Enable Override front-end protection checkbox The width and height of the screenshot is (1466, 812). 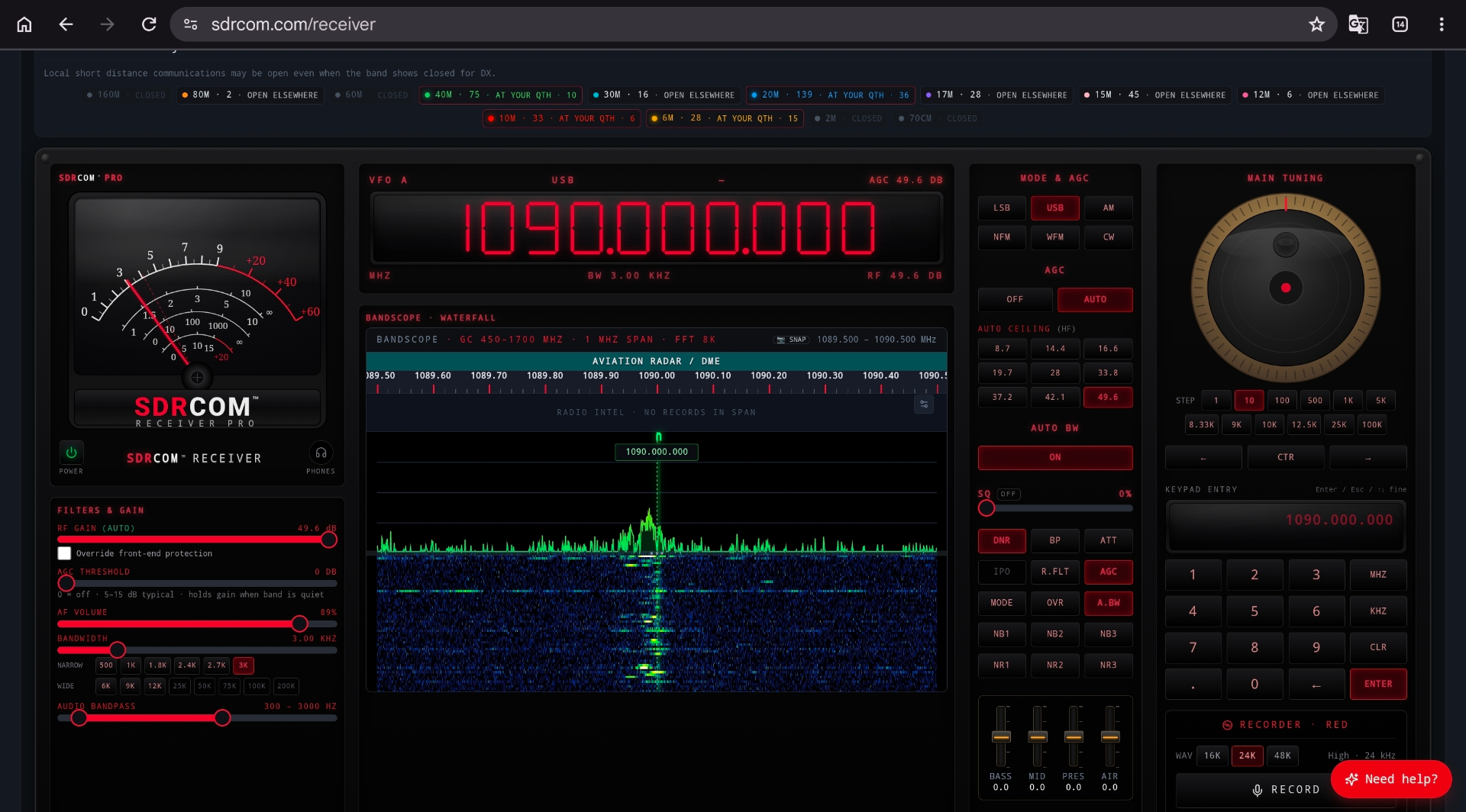tap(64, 553)
